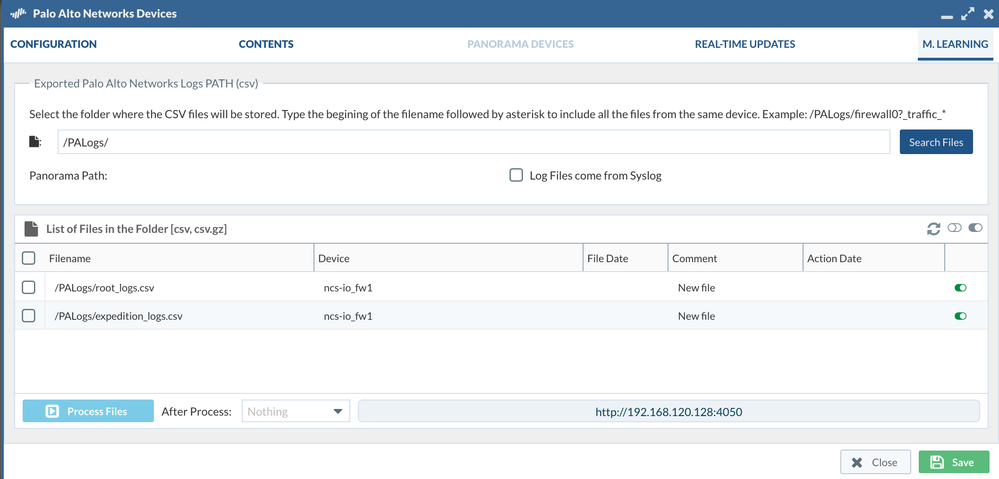
Task: Click the green Save button
Action: [953, 462]
